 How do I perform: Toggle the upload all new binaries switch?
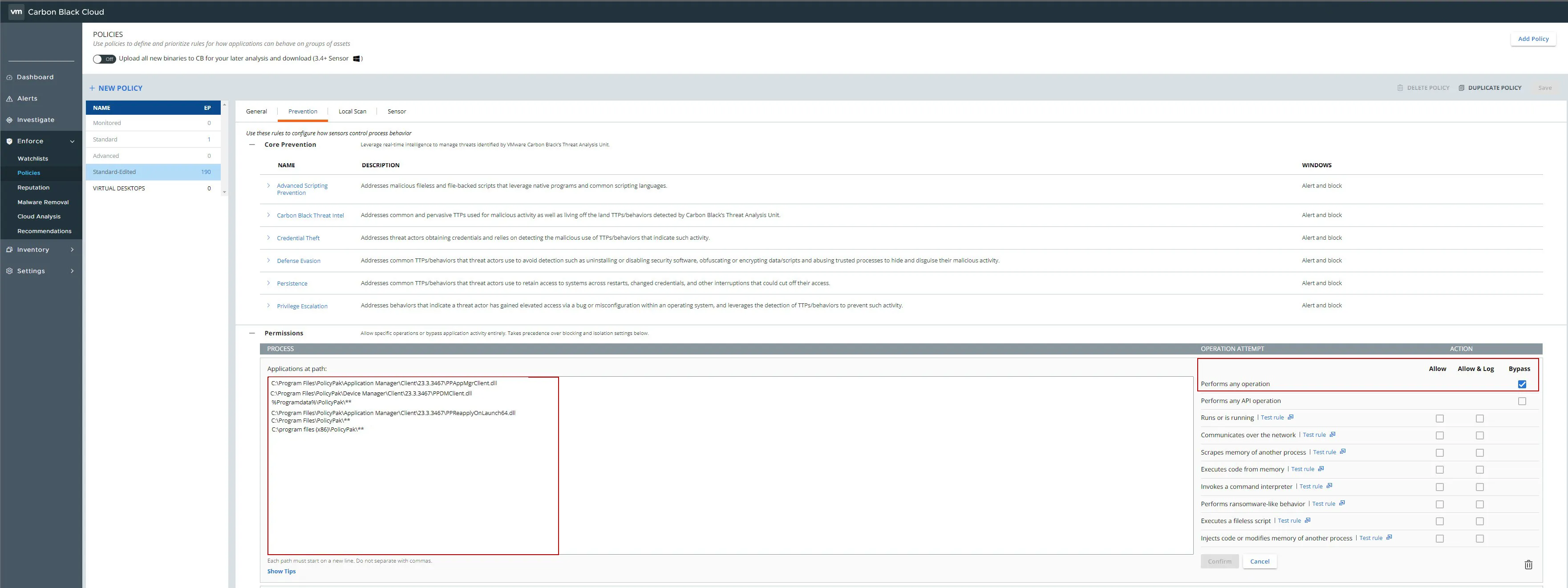(104, 59)
